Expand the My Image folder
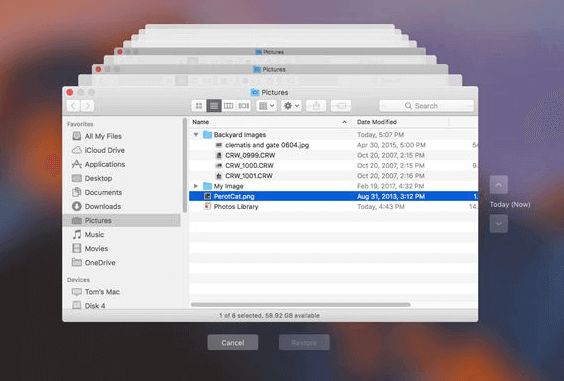This screenshot has height=381, width=564. [196, 186]
